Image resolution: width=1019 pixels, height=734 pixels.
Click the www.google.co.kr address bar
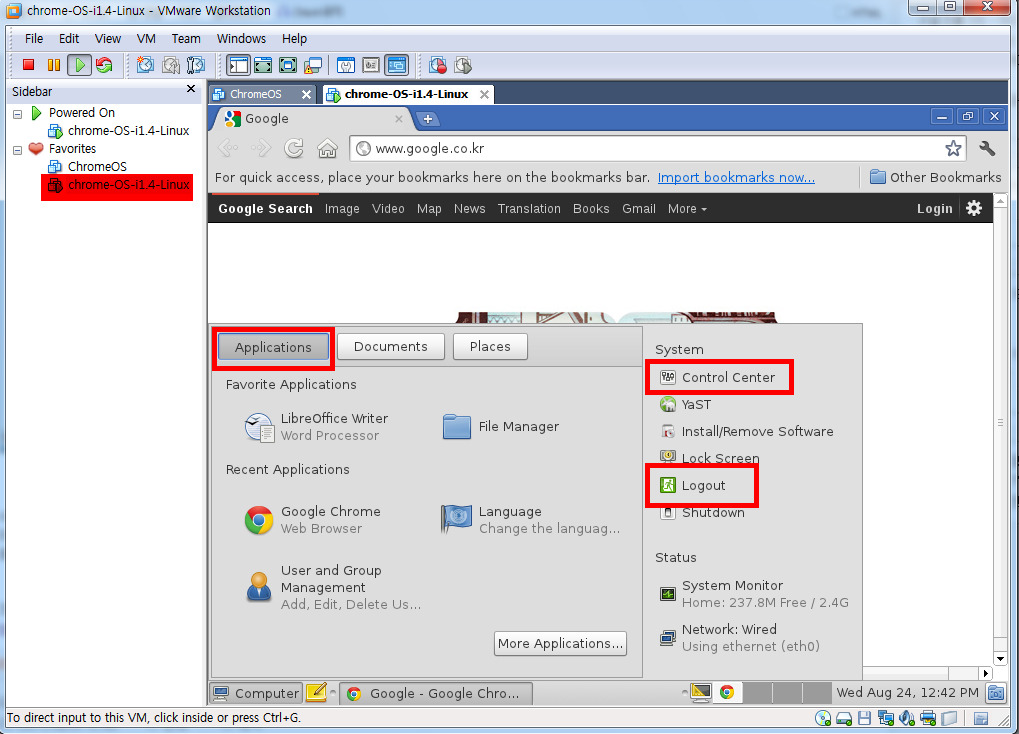coord(650,148)
